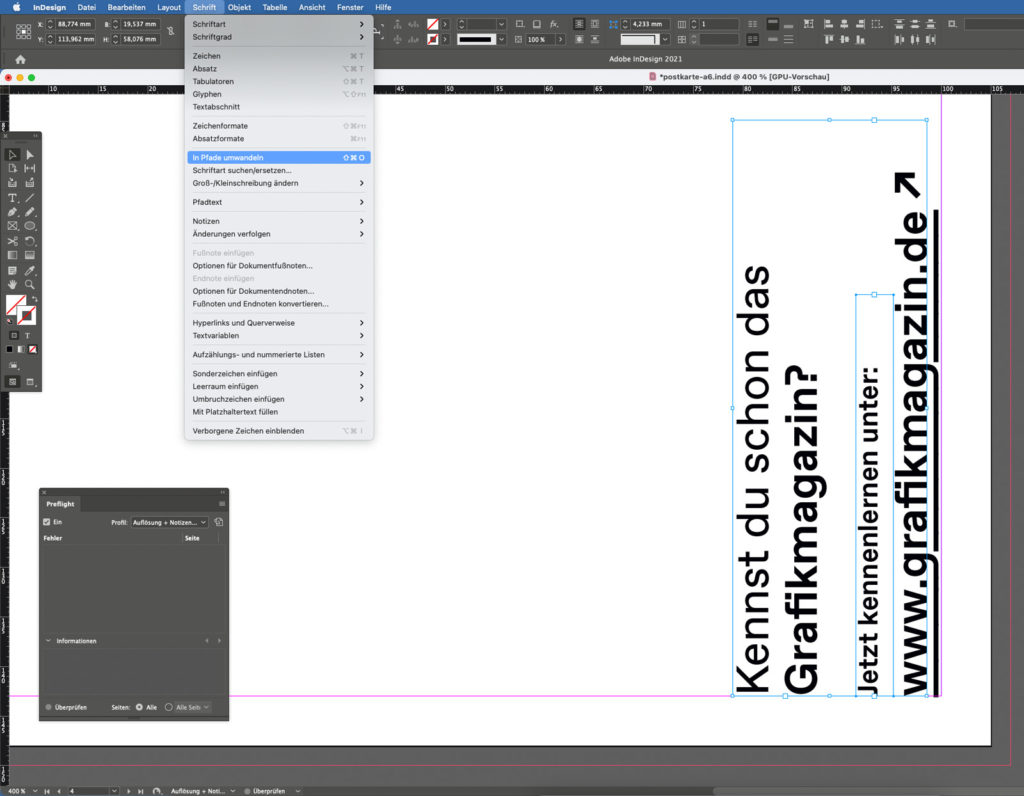
Task: Select the Zoom tool
Action: 30,285
